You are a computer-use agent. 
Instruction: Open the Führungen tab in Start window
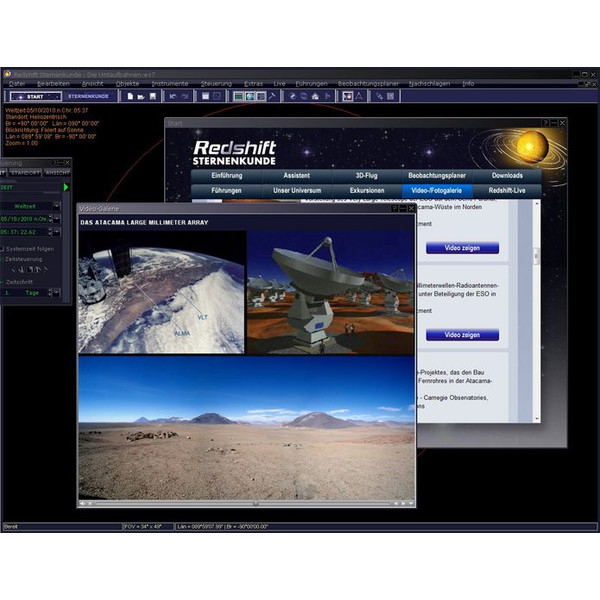[227, 191]
